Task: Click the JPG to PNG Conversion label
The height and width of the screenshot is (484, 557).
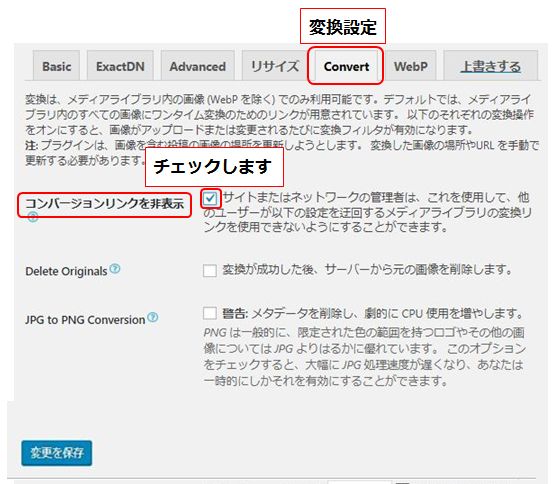Action: click(x=85, y=320)
